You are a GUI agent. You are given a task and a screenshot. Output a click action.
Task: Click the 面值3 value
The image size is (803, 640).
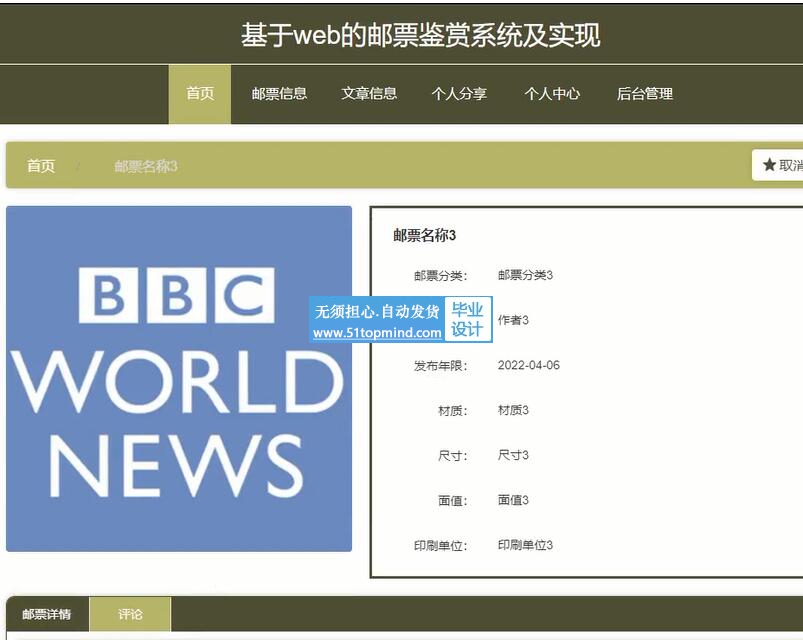pos(513,500)
